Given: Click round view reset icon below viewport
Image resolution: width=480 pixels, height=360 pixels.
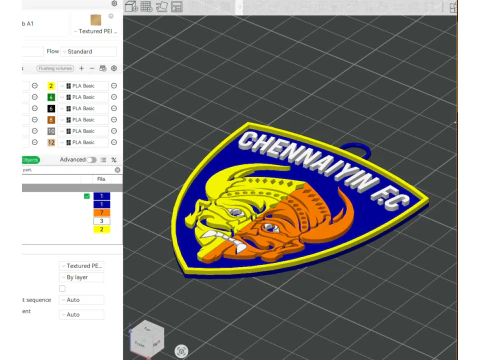Looking at the screenshot, I should [x=181, y=351].
